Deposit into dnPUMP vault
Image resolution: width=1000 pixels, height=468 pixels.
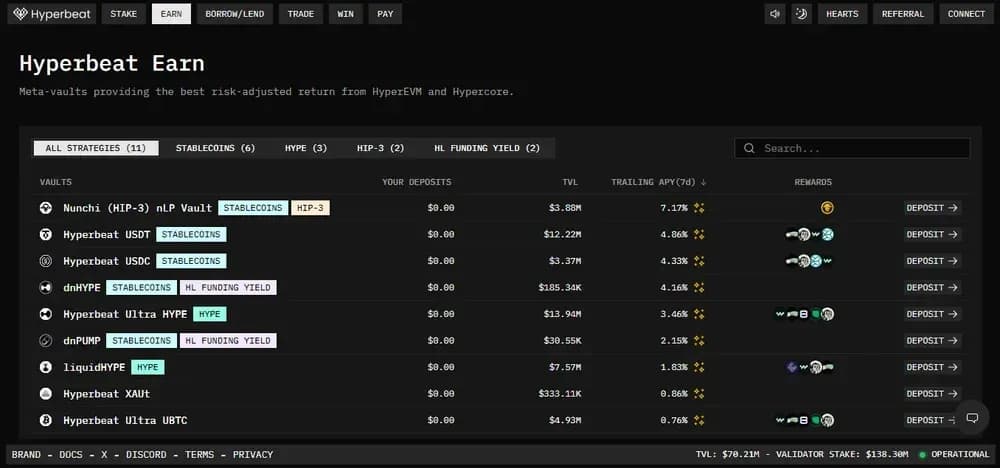click(932, 340)
